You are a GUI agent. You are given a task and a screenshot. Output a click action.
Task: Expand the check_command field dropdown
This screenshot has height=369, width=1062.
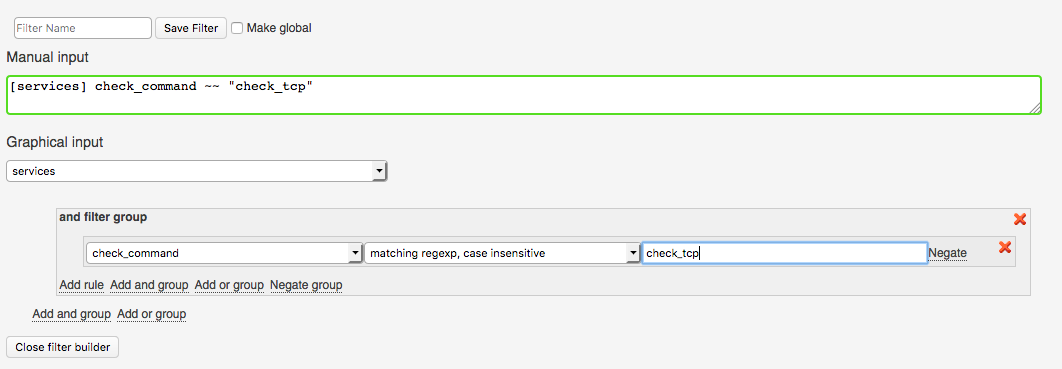coord(224,253)
